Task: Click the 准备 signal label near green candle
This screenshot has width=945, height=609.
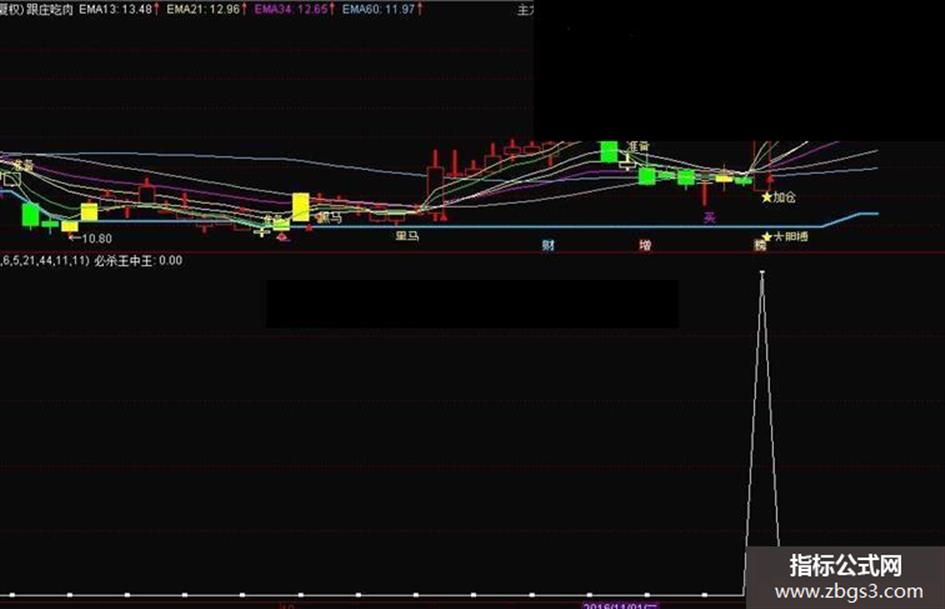Action: 638,147
